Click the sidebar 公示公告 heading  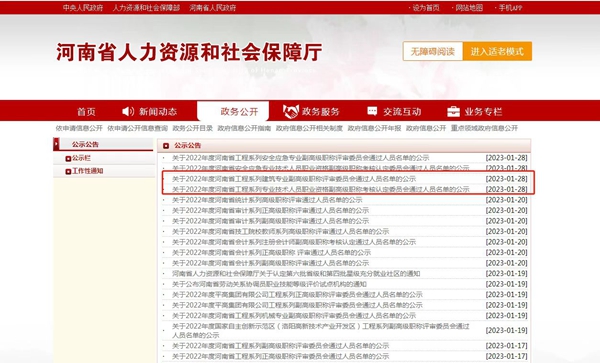click(85, 144)
